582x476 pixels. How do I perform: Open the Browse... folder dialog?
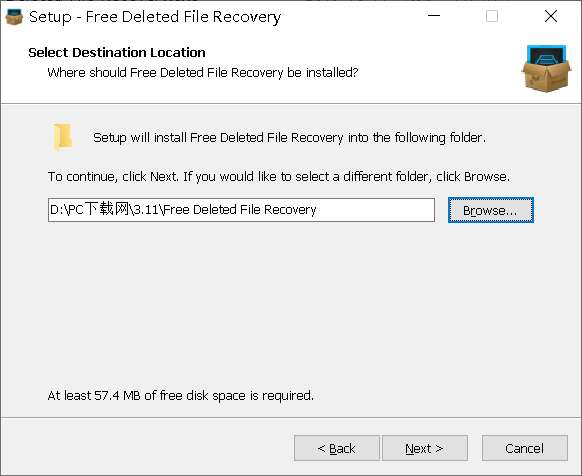[x=491, y=210]
